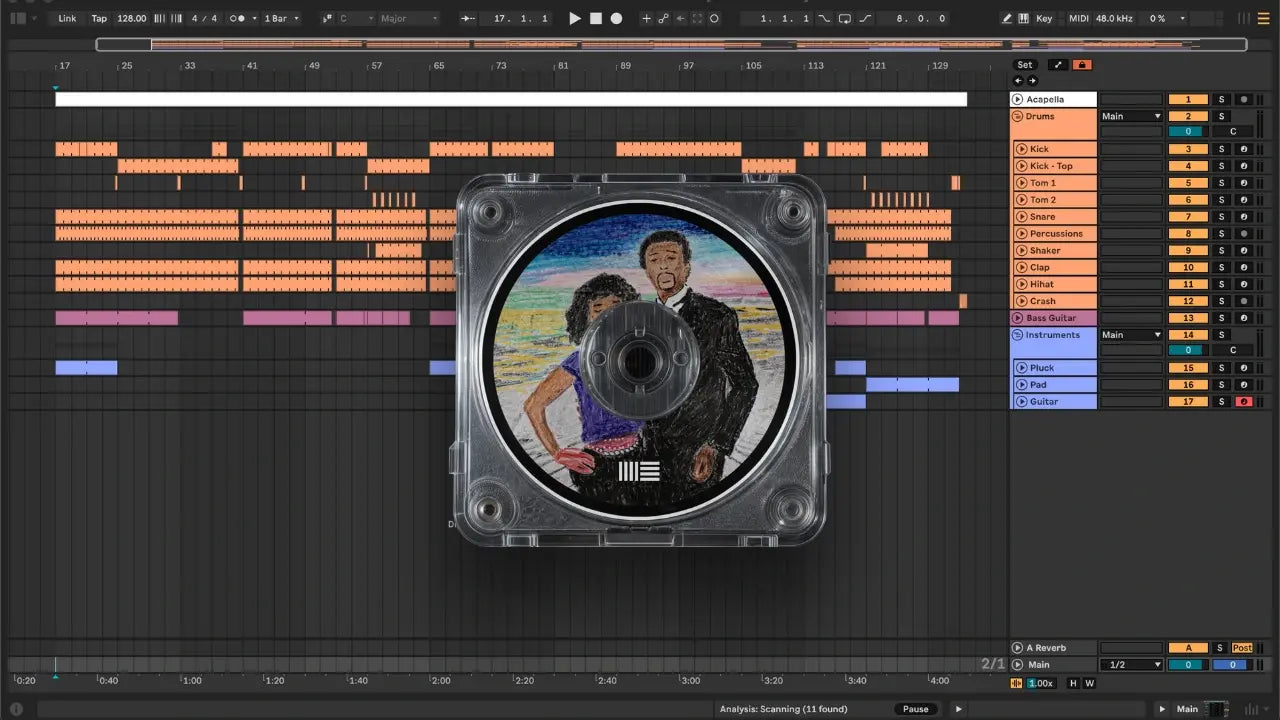Open the 1 Bar quantization dropdown
The height and width of the screenshot is (720, 1280).
point(282,18)
